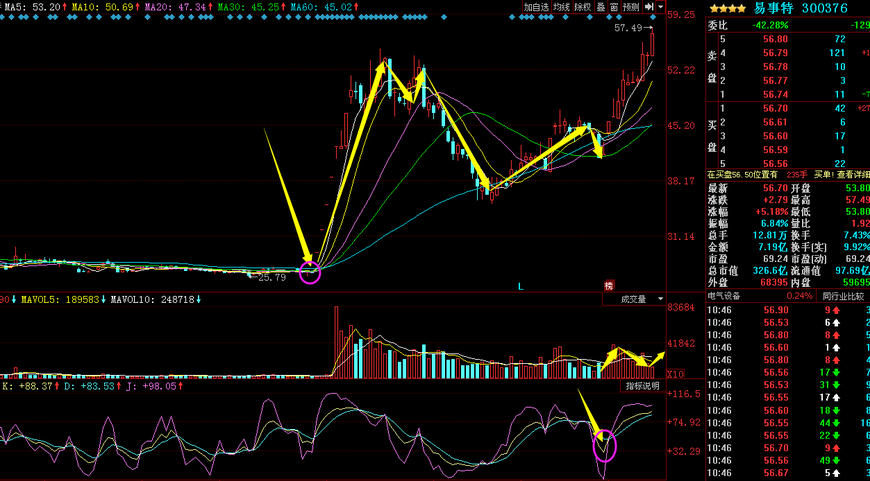Click the 查看详细 view details link
This screenshot has height=481, width=870.
[851, 174]
